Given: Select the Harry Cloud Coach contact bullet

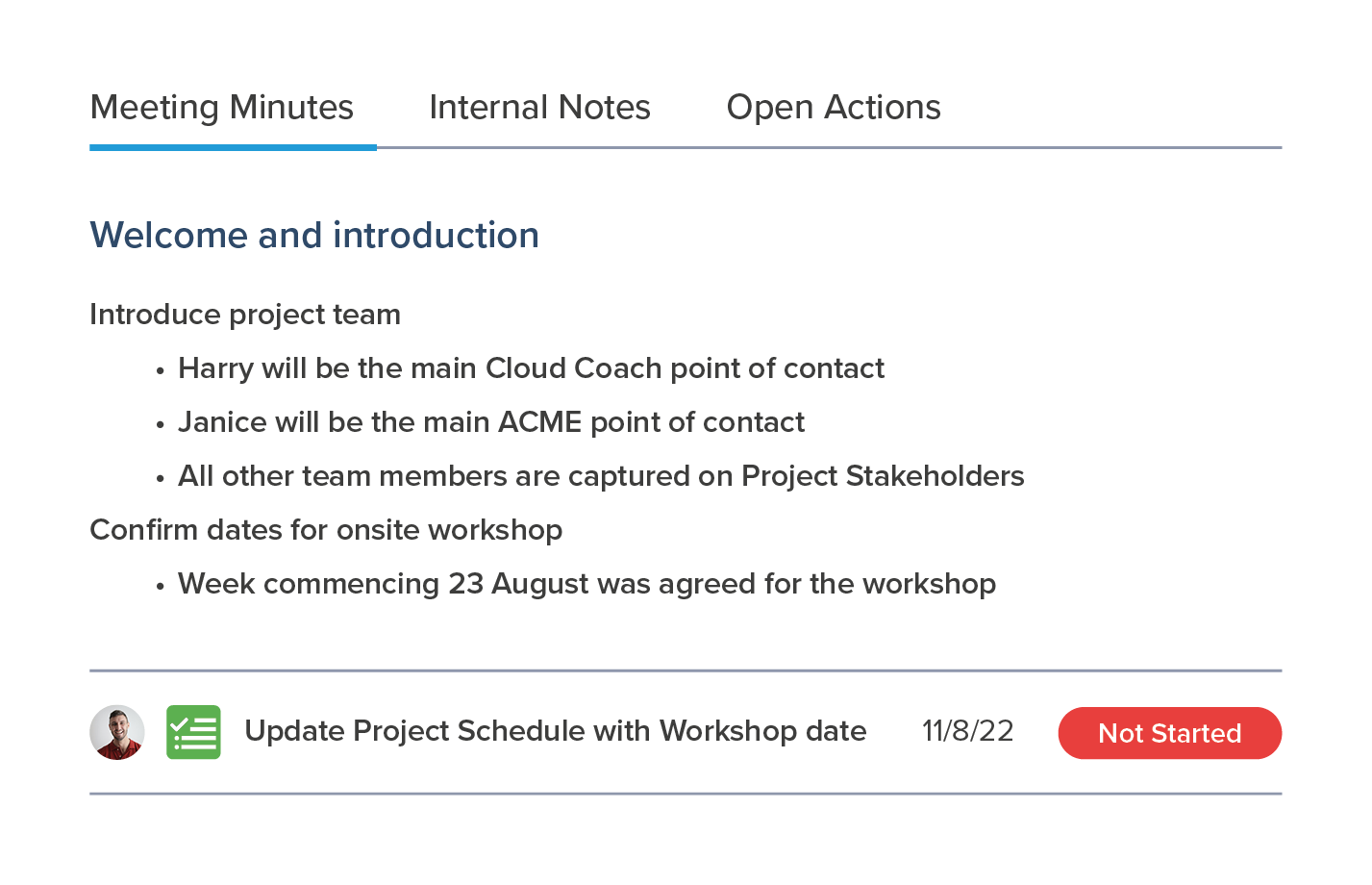Looking at the screenshot, I should pyautogui.click(x=531, y=368).
